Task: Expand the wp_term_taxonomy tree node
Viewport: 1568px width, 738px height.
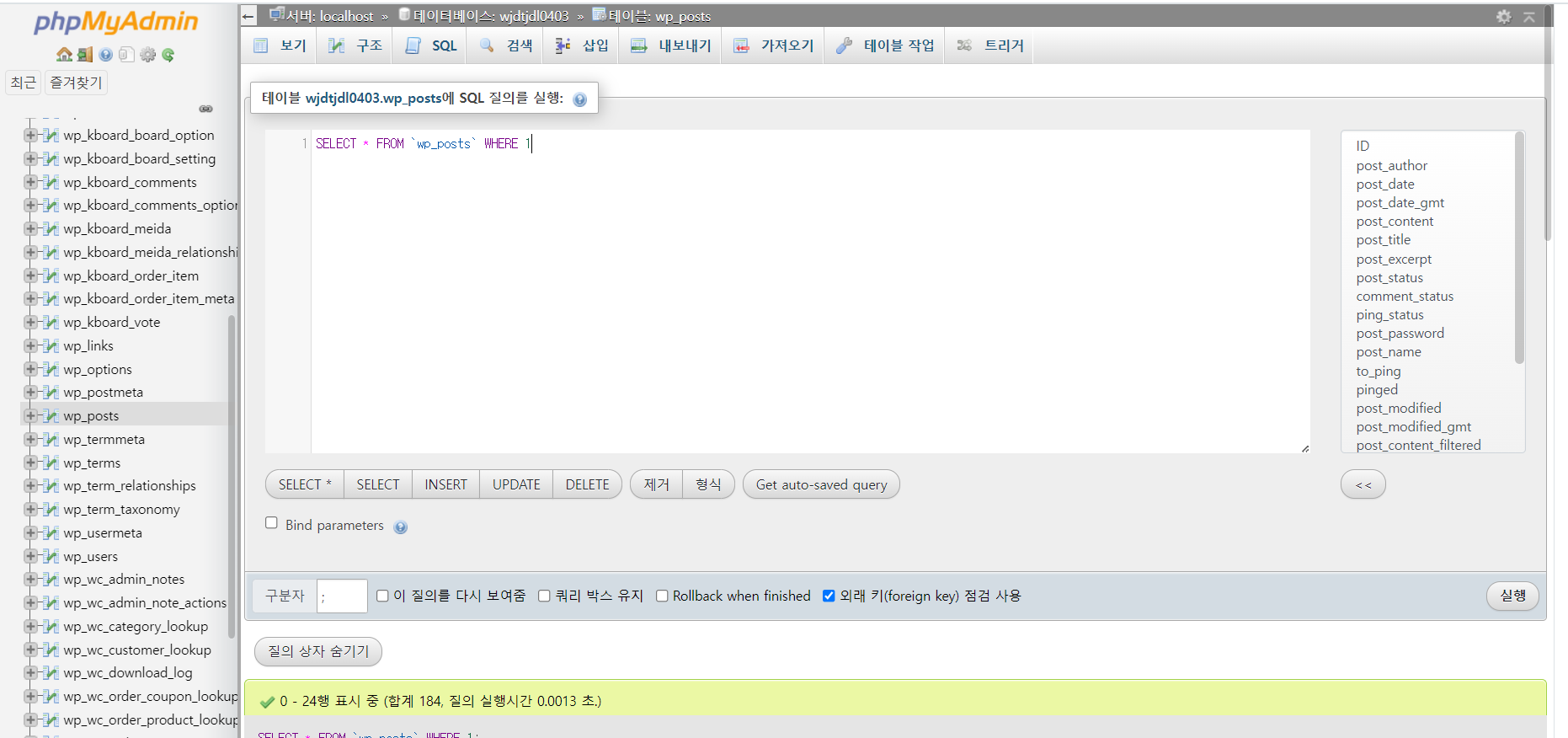Action: (x=31, y=509)
